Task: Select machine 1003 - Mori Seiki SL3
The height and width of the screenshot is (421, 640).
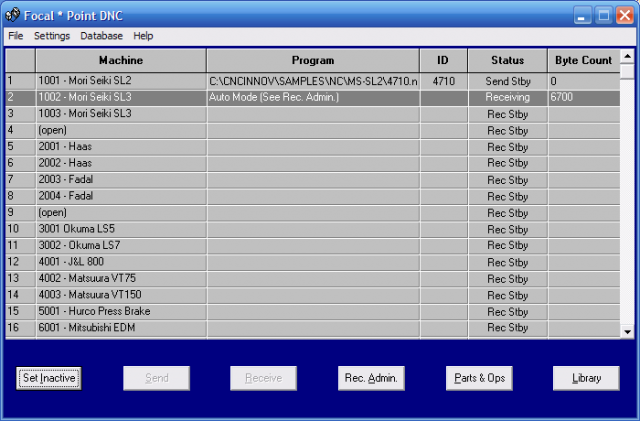Action: [x=121, y=114]
